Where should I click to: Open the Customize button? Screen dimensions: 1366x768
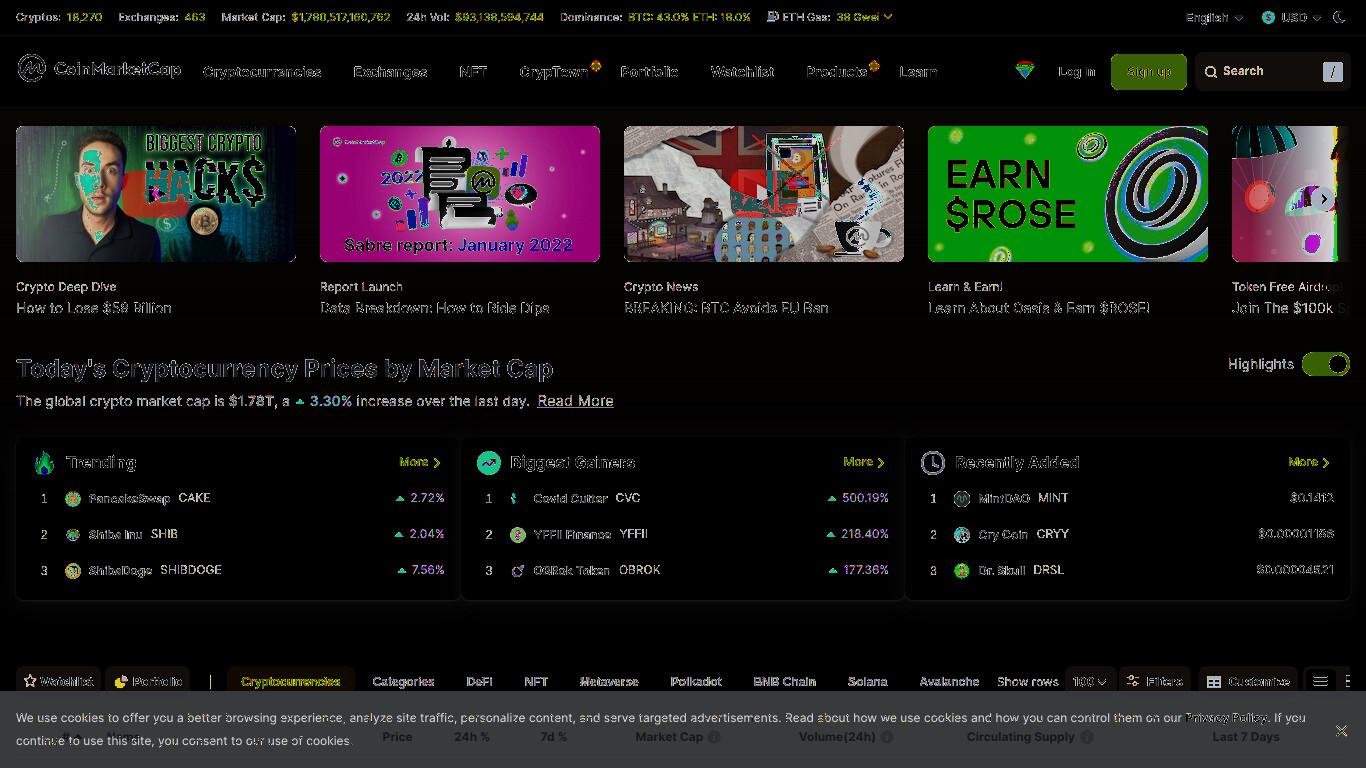coord(1248,681)
